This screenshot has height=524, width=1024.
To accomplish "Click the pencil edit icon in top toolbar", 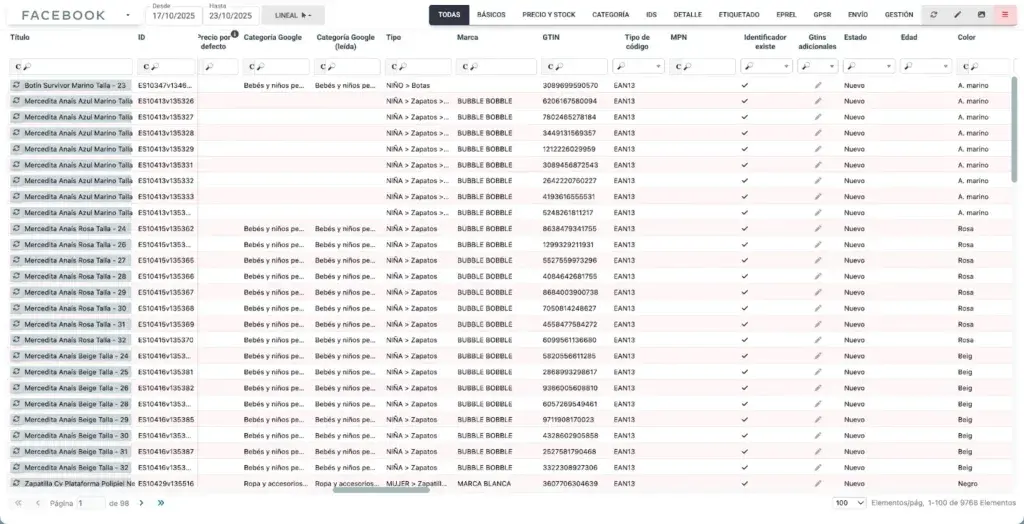I will click(957, 14).
